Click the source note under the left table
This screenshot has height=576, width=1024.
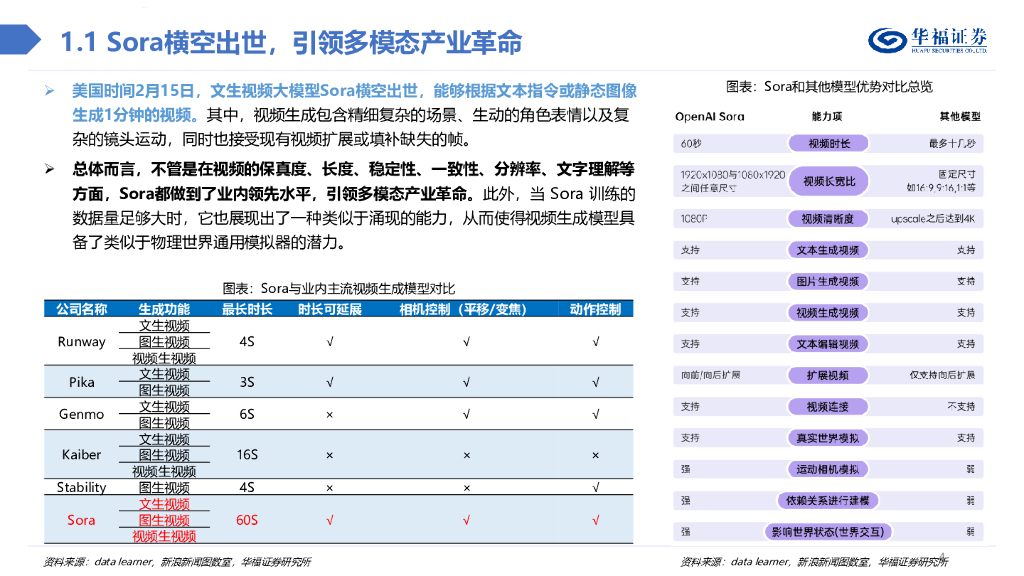[177, 562]
